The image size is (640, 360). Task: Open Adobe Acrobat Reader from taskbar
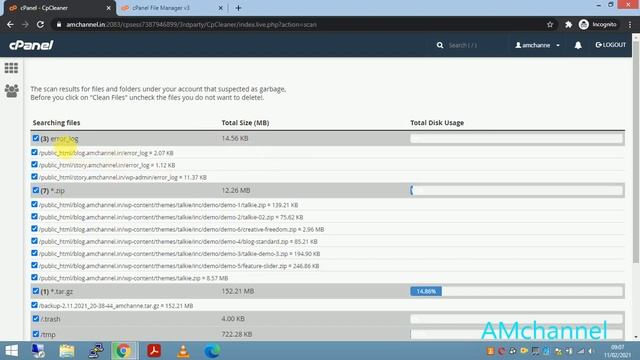click(x=154, y=351)
